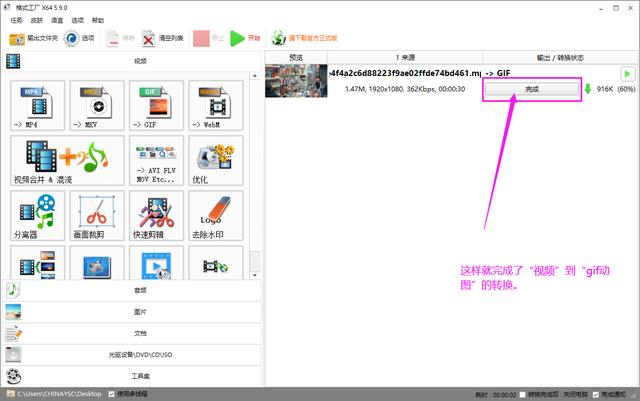Click the 视频 filmstrip icon

13,61
